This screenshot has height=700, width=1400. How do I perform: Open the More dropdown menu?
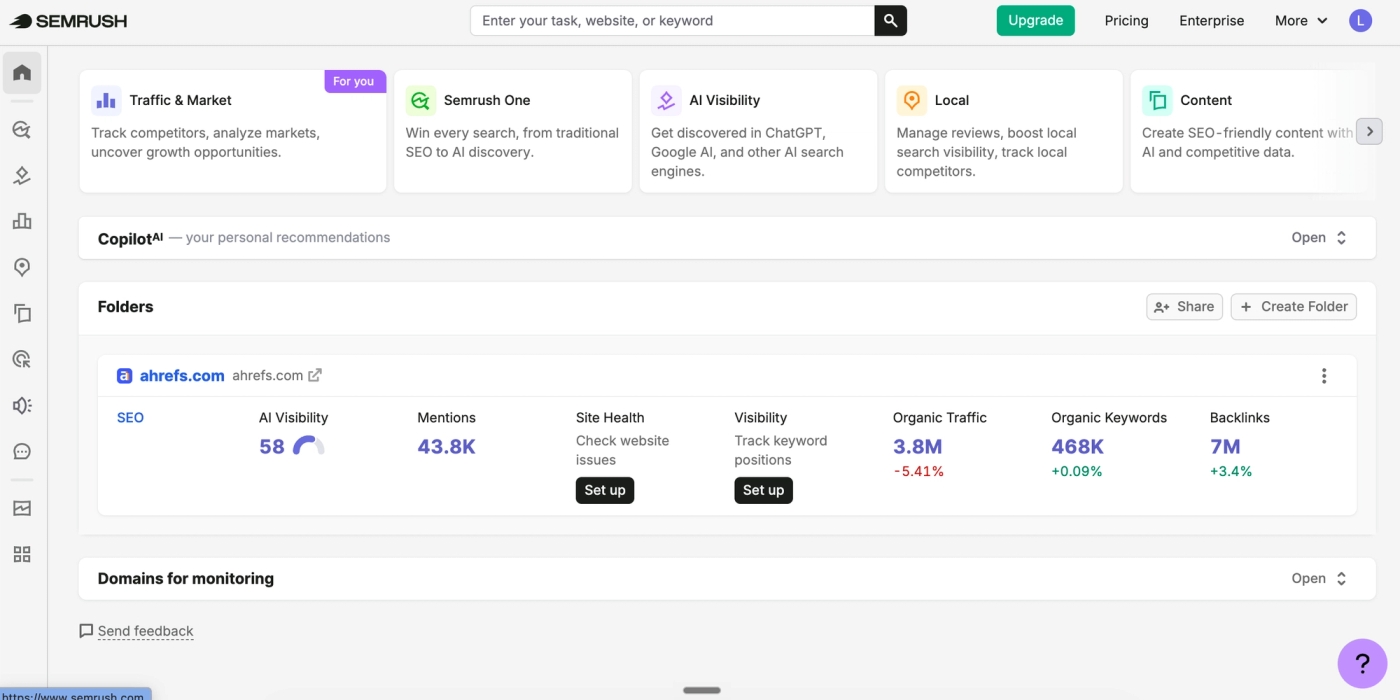click(1301, 21)
